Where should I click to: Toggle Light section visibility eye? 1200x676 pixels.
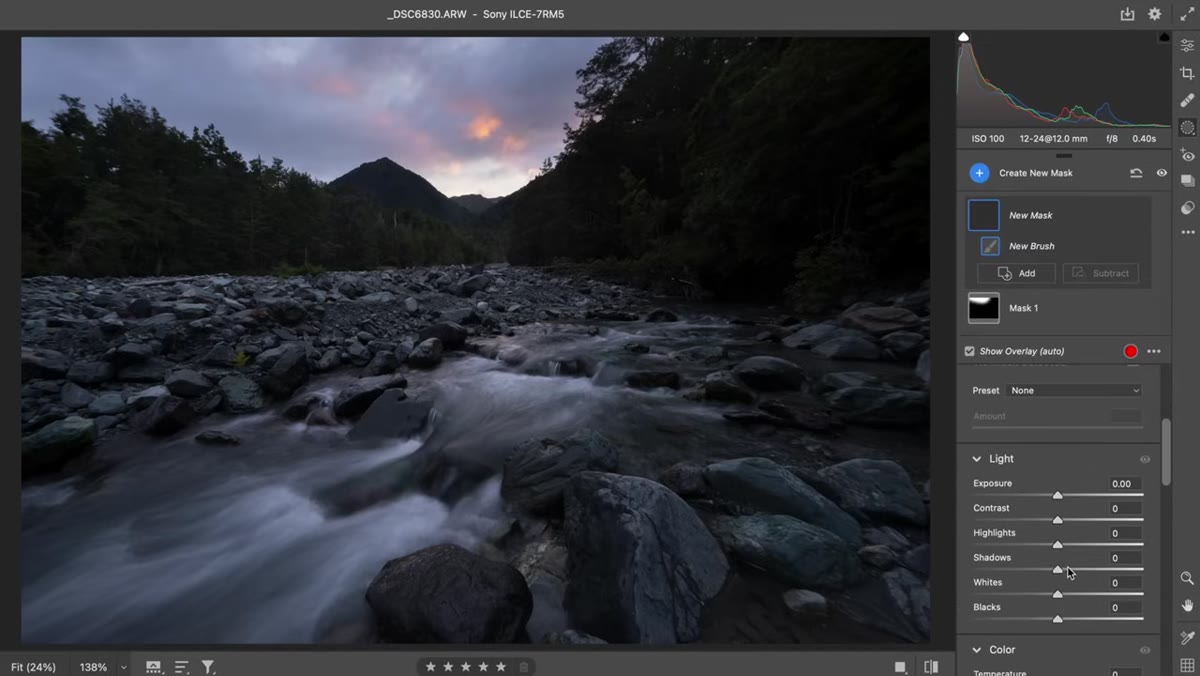pos(1145,459)
